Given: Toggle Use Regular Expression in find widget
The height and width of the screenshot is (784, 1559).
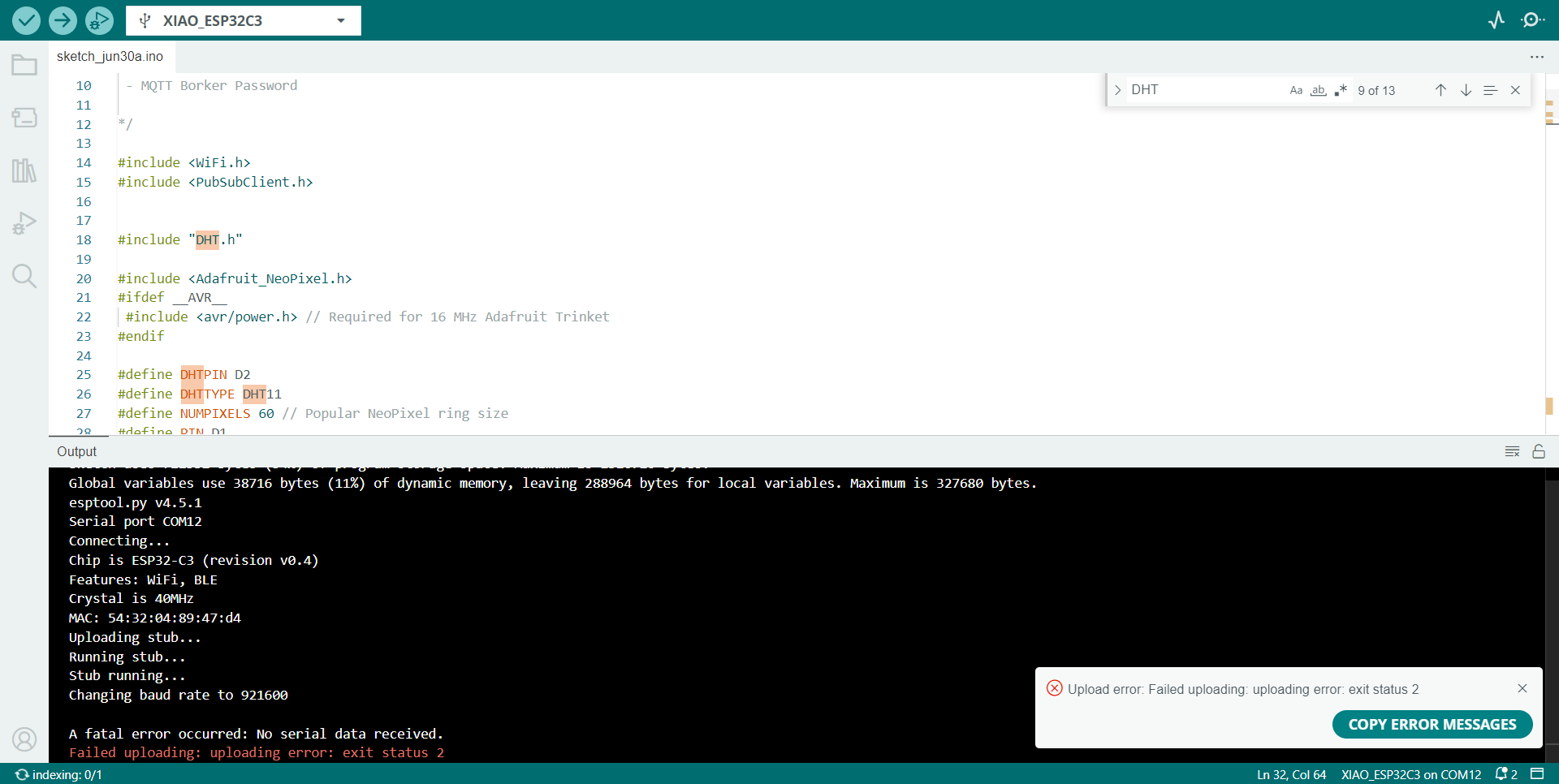Looking at the screenshot, I should click(1341, 90).
